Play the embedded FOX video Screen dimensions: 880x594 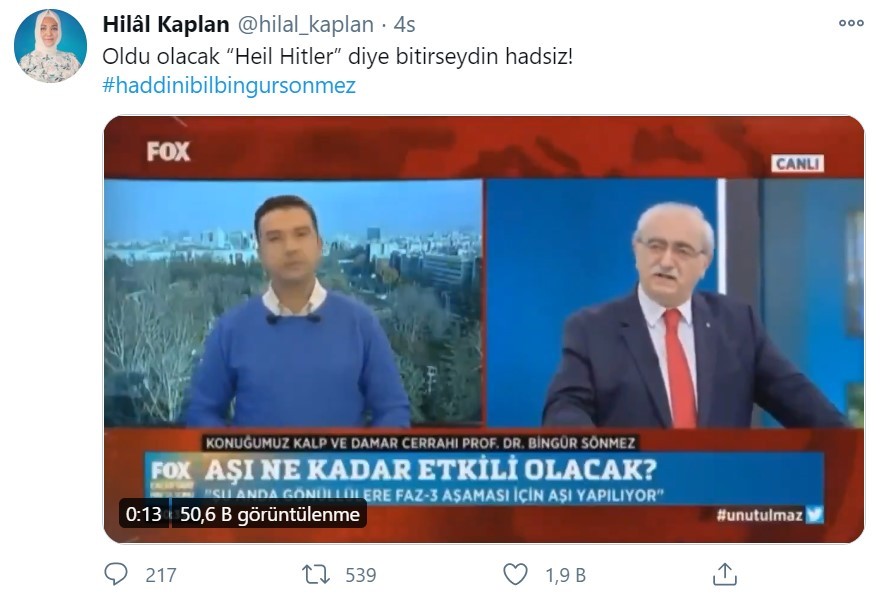(484, 329)
